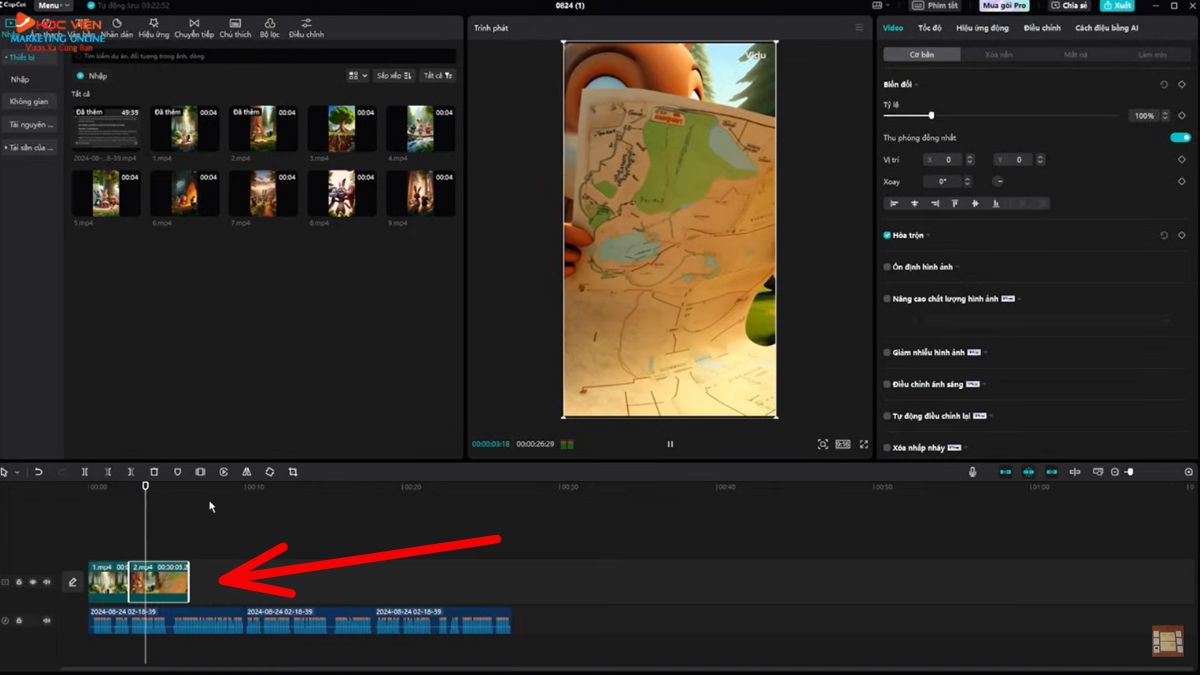Image resolution: width=1200 pixels, height=675 pixels.
Task: Click the Xuất export button
Action: [x=1118, y=6]
